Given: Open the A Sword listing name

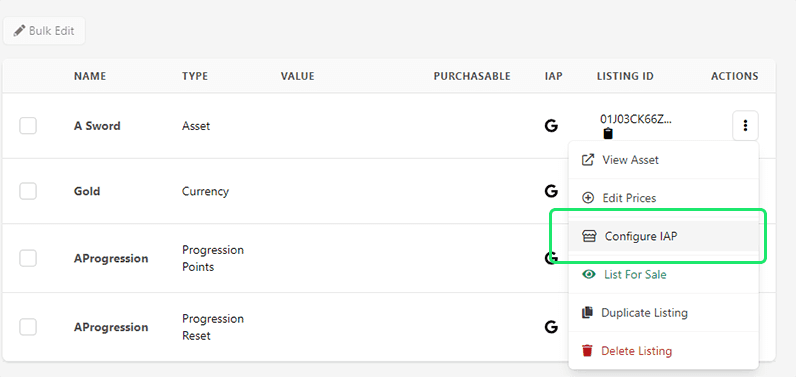Looking at the screenshot, I should coord(97,126).
